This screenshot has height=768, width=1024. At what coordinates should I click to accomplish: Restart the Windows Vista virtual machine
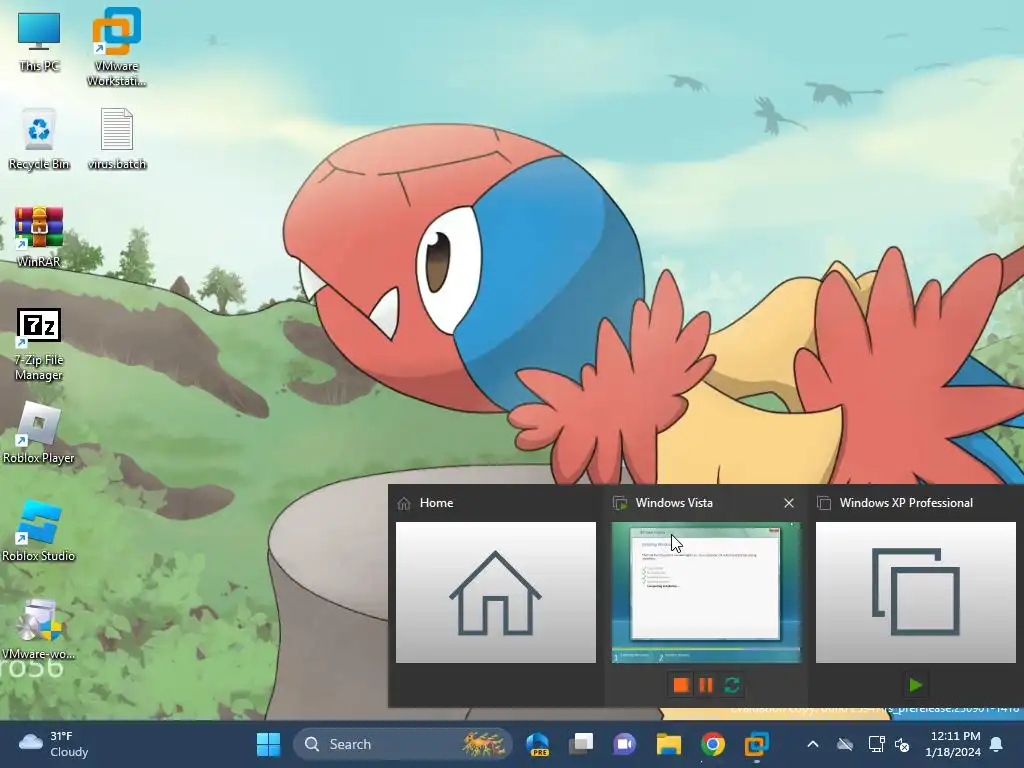point(732,685)
